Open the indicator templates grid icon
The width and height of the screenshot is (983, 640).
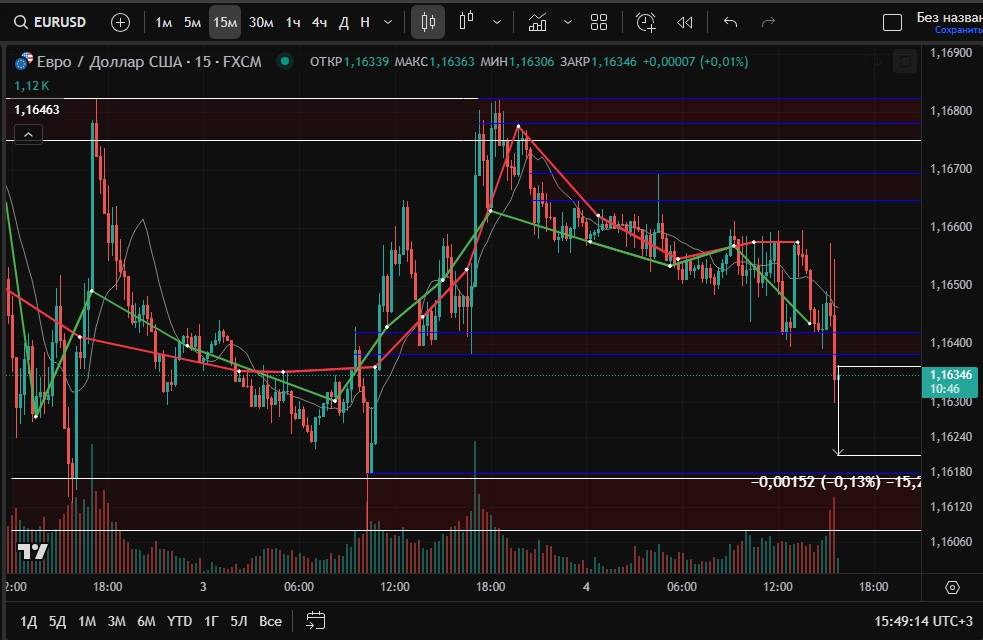pos(599,22)
